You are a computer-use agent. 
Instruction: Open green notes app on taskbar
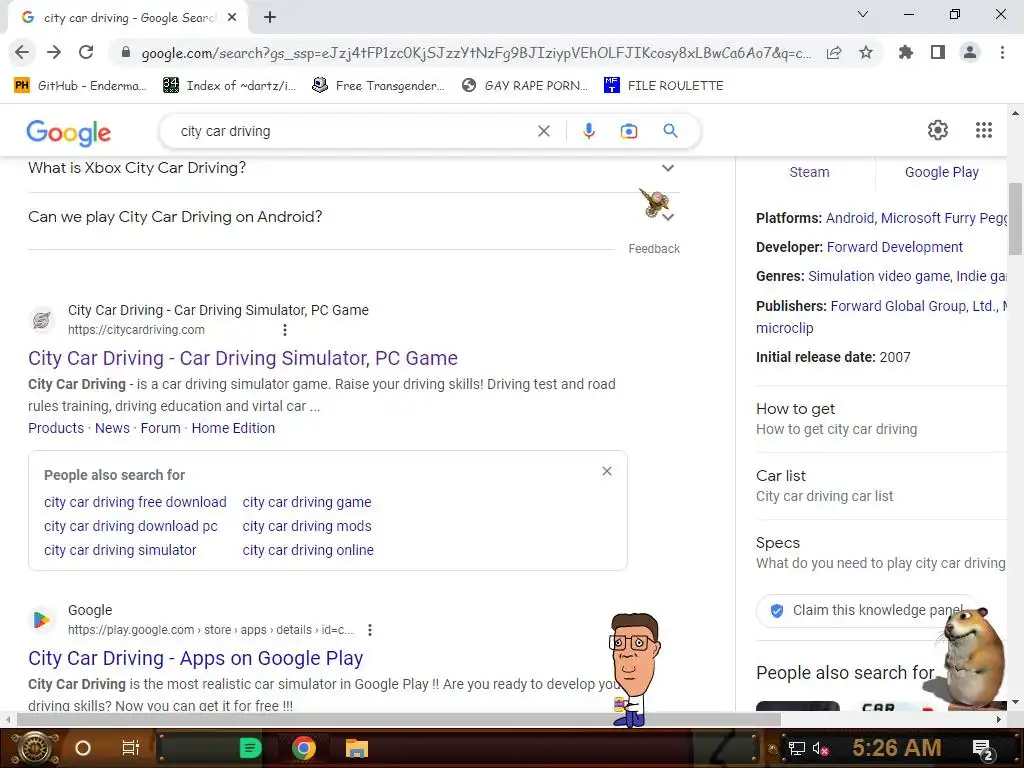[x=250, y=748]
